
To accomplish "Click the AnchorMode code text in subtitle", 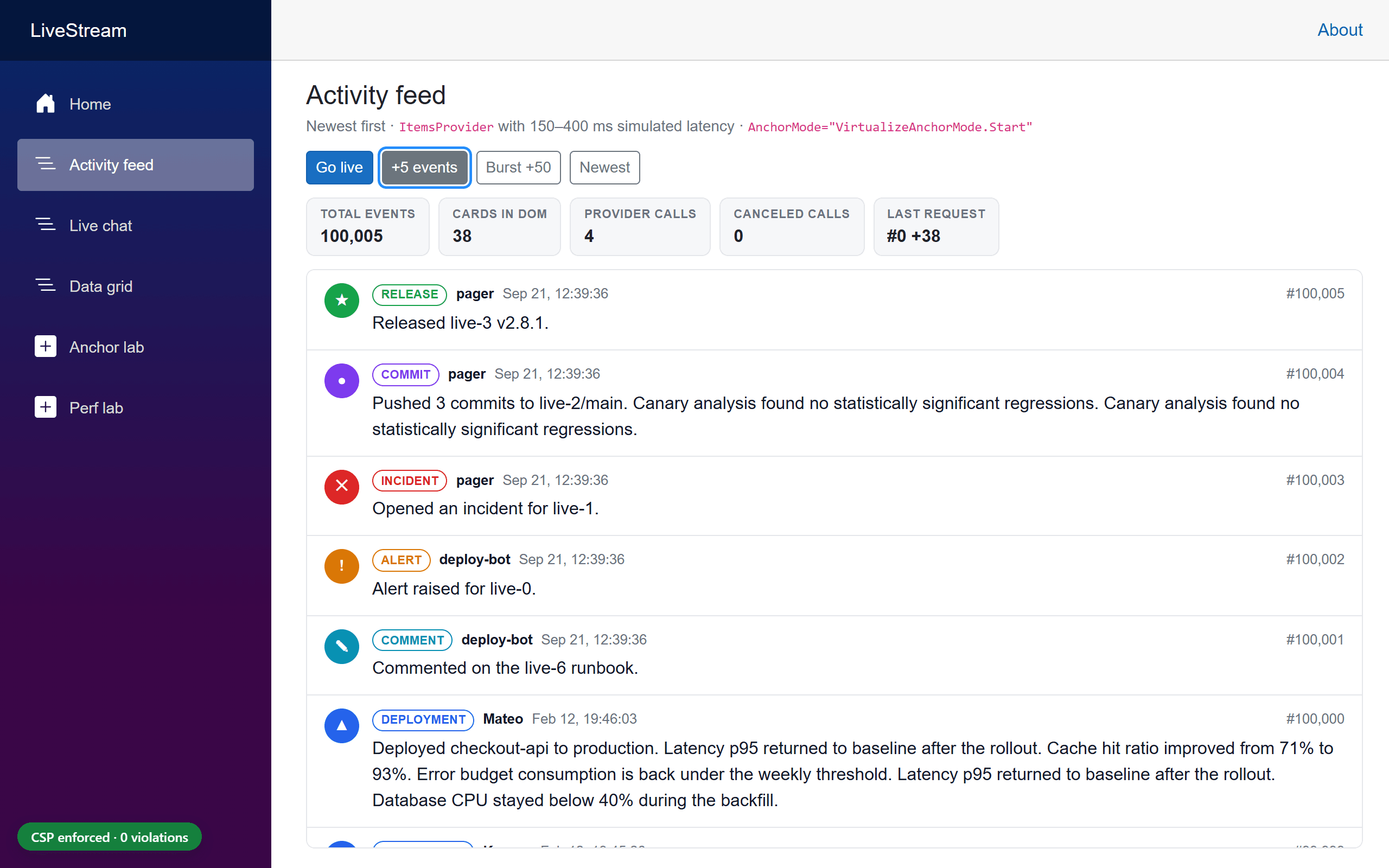I will click(890, 127).
